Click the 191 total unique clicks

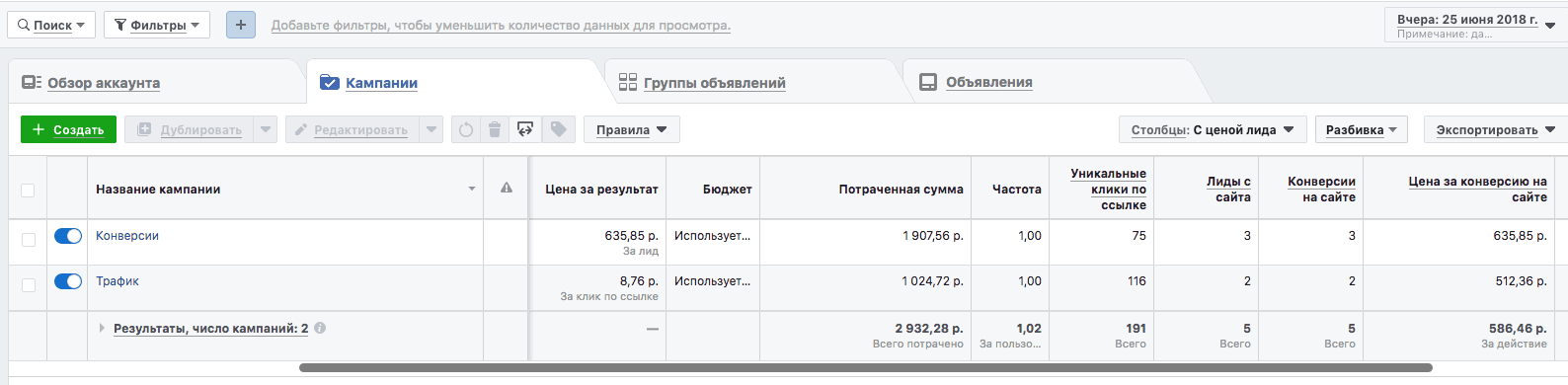[x=1137, y=329]
